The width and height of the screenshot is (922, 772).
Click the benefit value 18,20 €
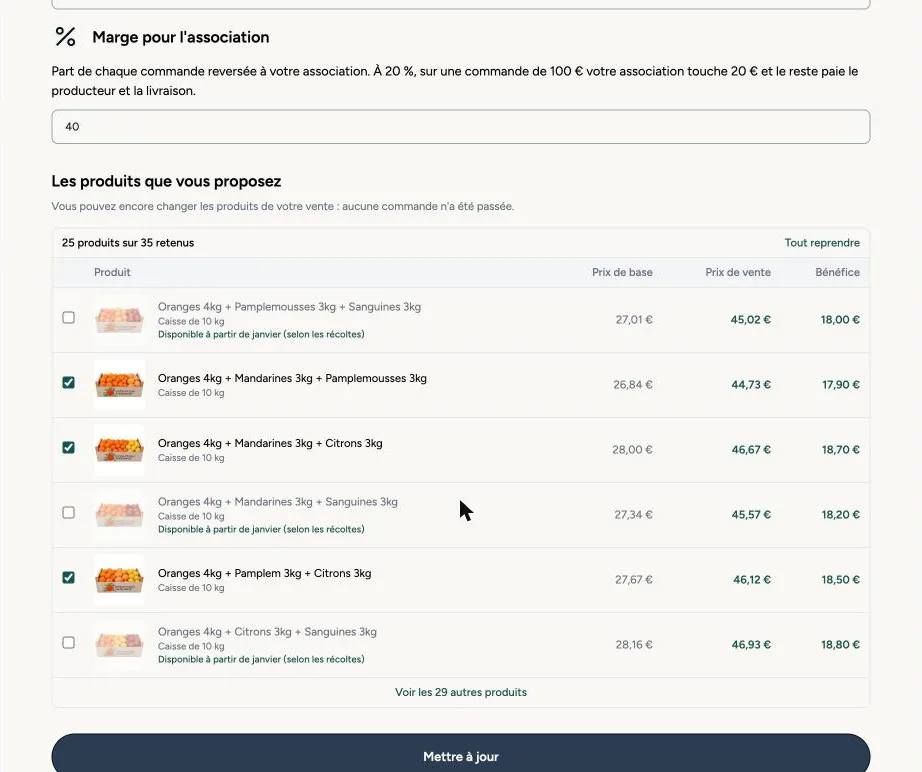click(840, 514)
